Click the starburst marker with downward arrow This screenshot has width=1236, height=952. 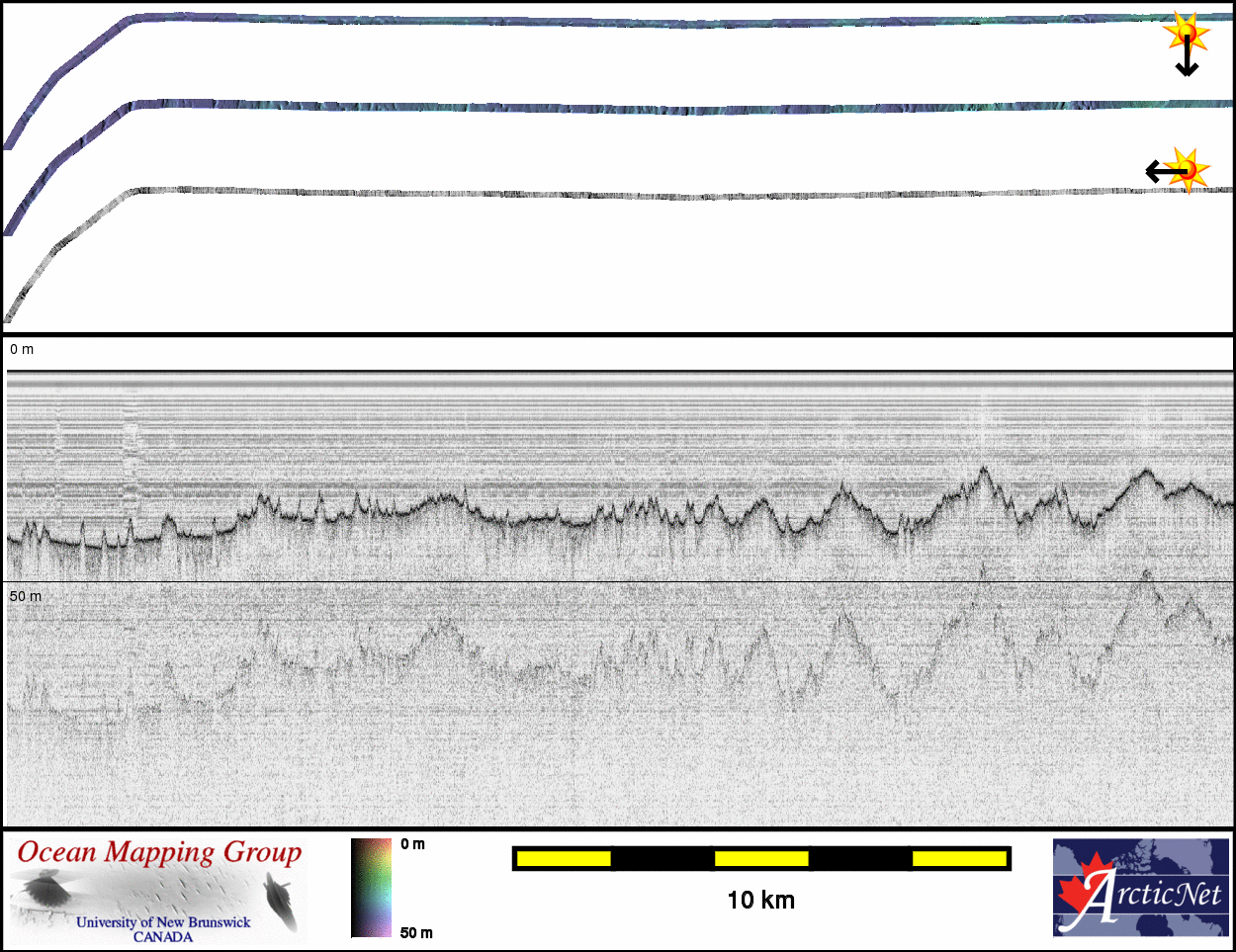coord(1186,34)
